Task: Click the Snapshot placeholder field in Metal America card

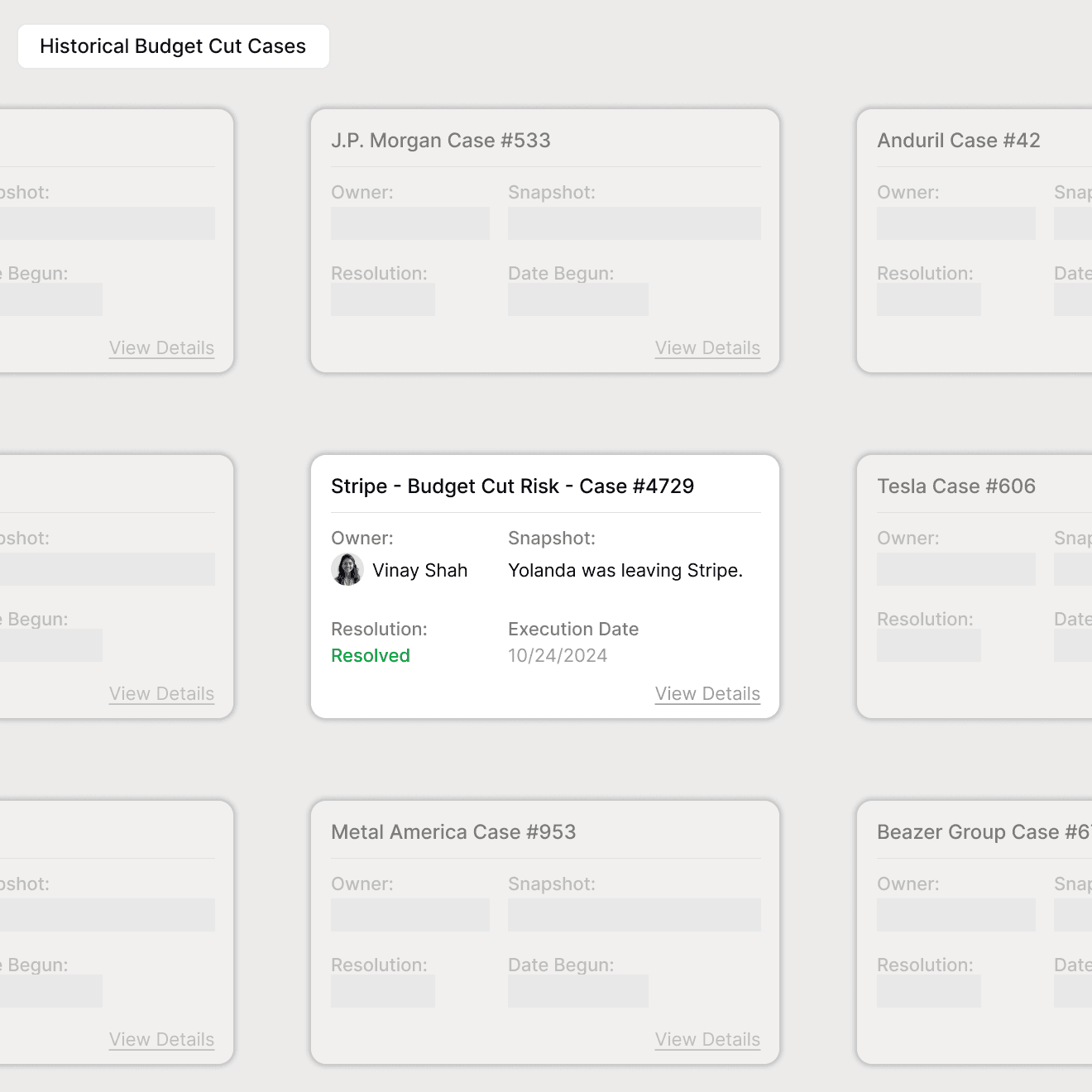Action: point(635,915)
